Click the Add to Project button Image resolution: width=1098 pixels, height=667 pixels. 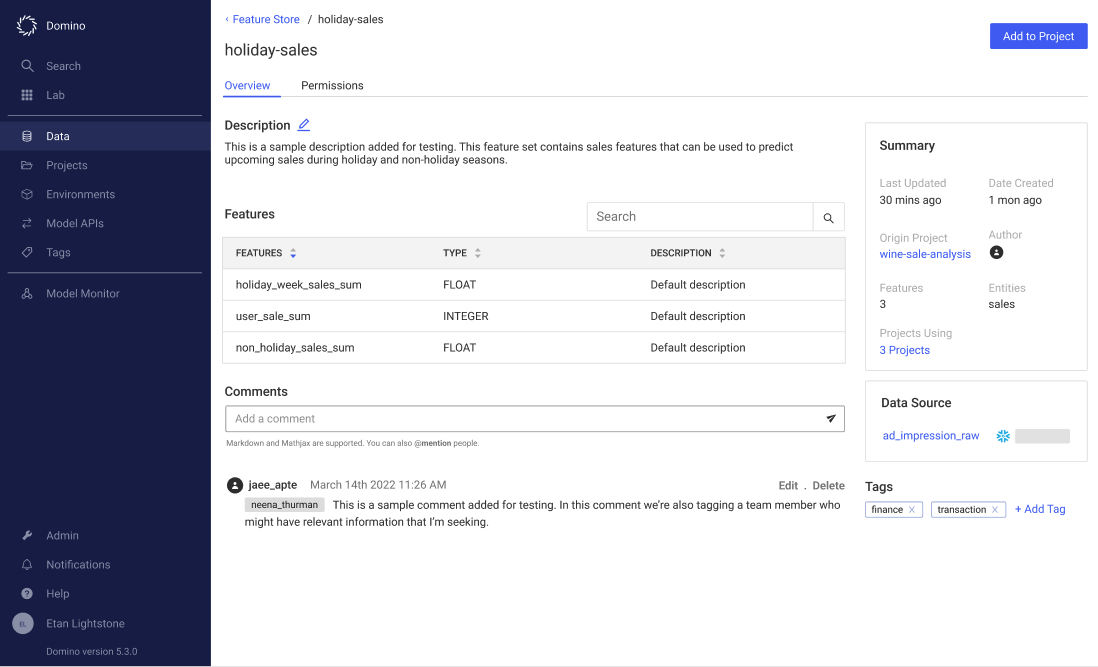click(x=1038, y=36)
